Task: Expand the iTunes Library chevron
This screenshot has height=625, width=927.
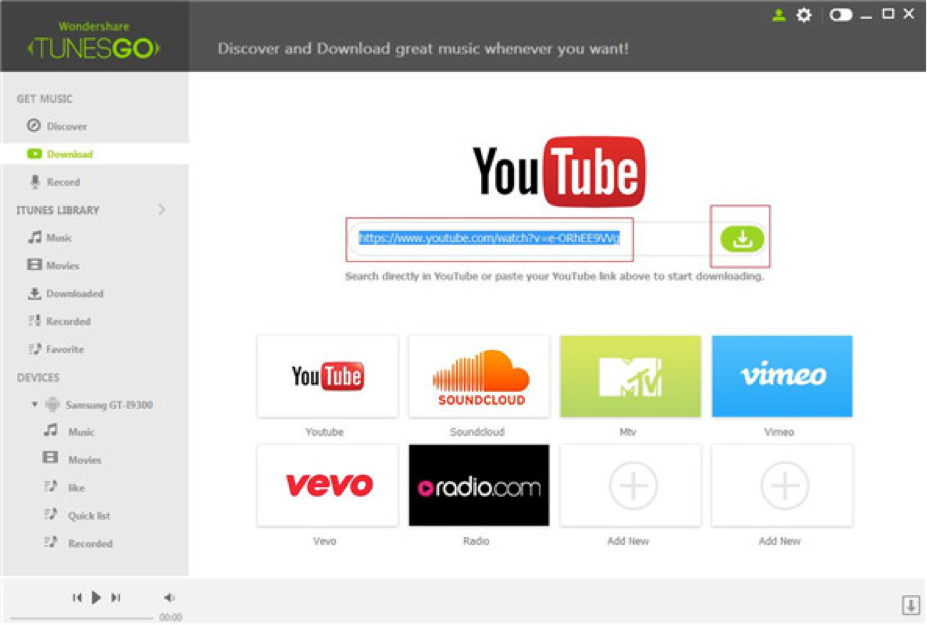Action: pyautogui.click(x=161, y=209)
